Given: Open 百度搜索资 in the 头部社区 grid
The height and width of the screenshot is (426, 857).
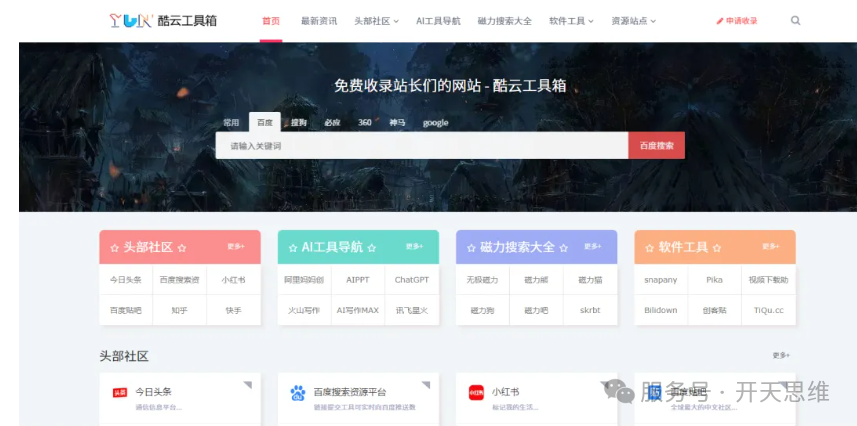Looking at the screenshot, I should pyautogui.click(x=179, y=279).
